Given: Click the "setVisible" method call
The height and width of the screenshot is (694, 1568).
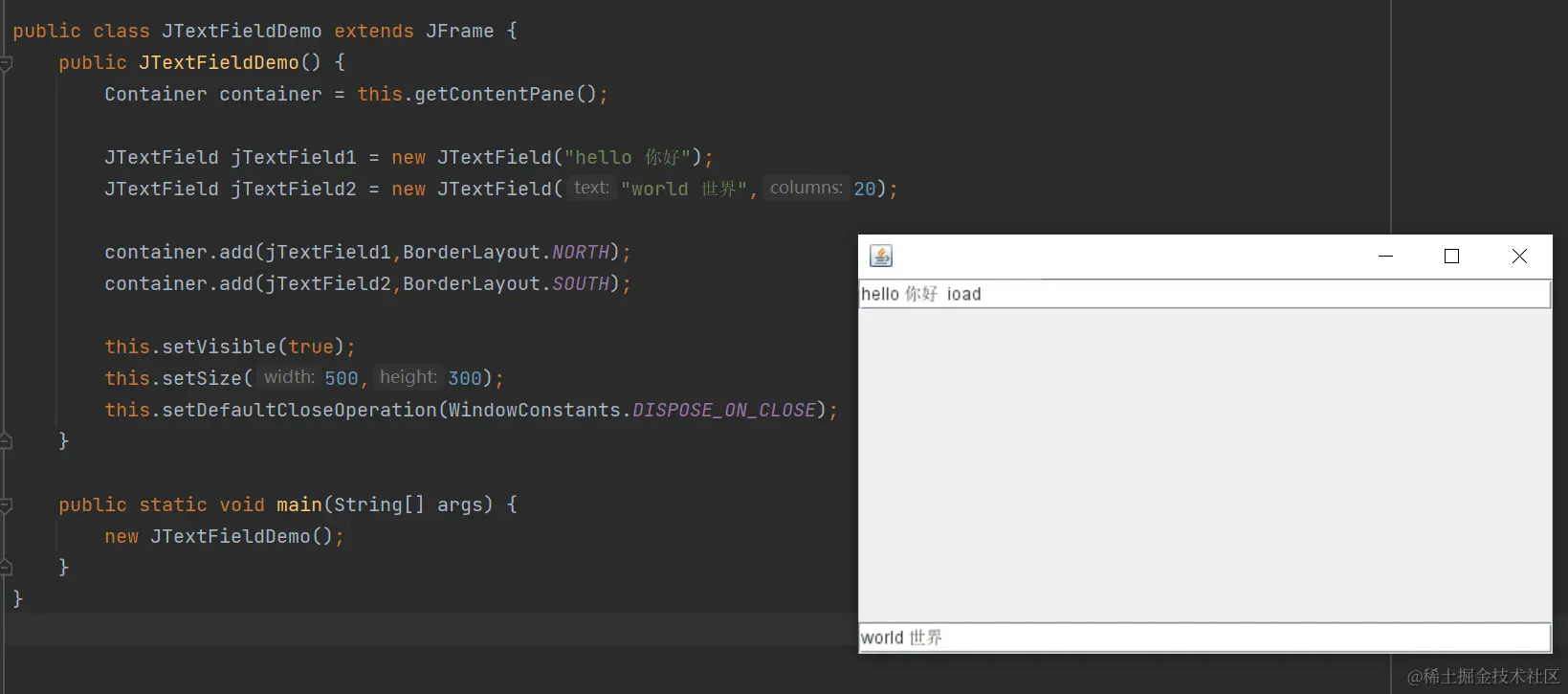Looking at the screenshot, I should click(219, 347).
